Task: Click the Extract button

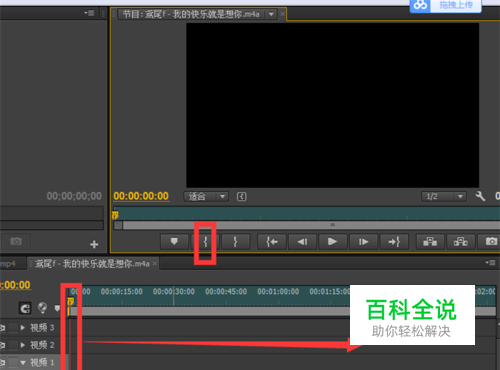Action: click(x=461, y=241)
